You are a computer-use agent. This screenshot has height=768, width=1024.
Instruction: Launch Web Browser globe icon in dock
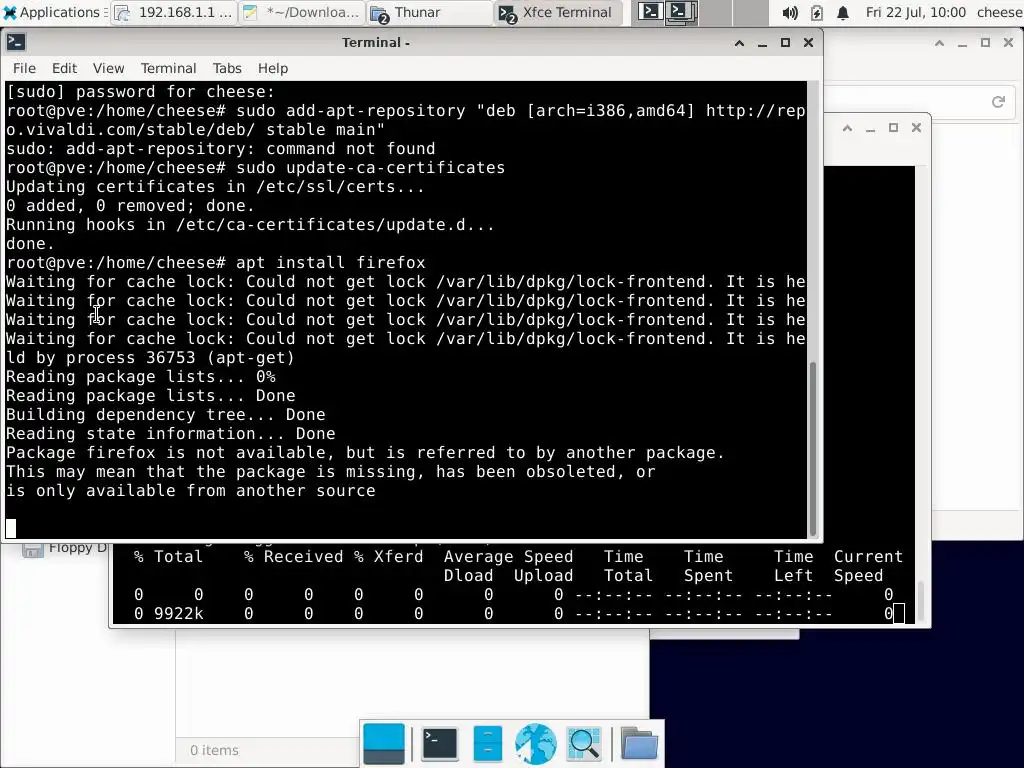click(x=536, y=743)
